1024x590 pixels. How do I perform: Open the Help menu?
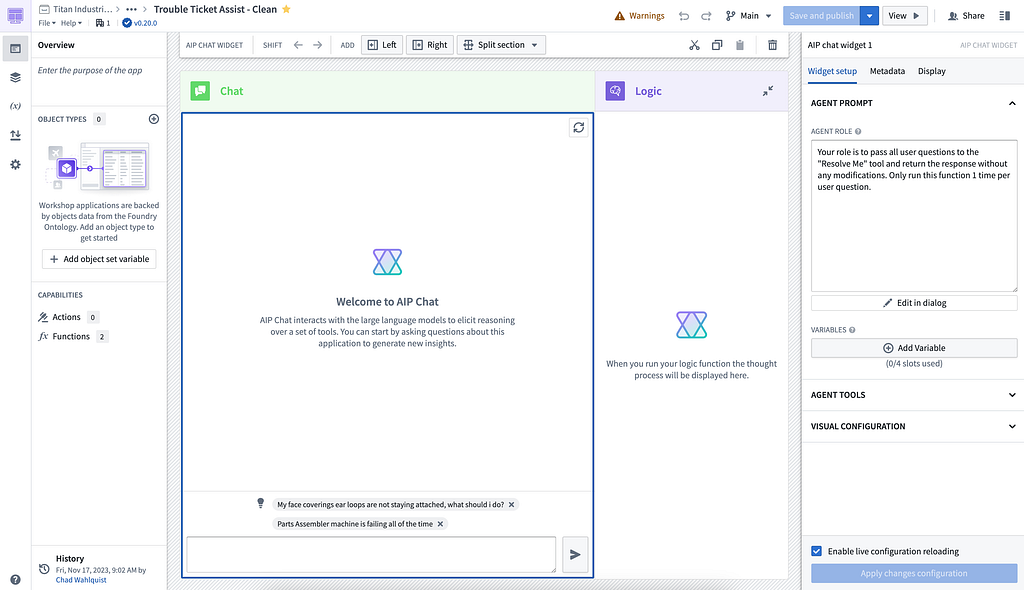click(x=71, y=23)
